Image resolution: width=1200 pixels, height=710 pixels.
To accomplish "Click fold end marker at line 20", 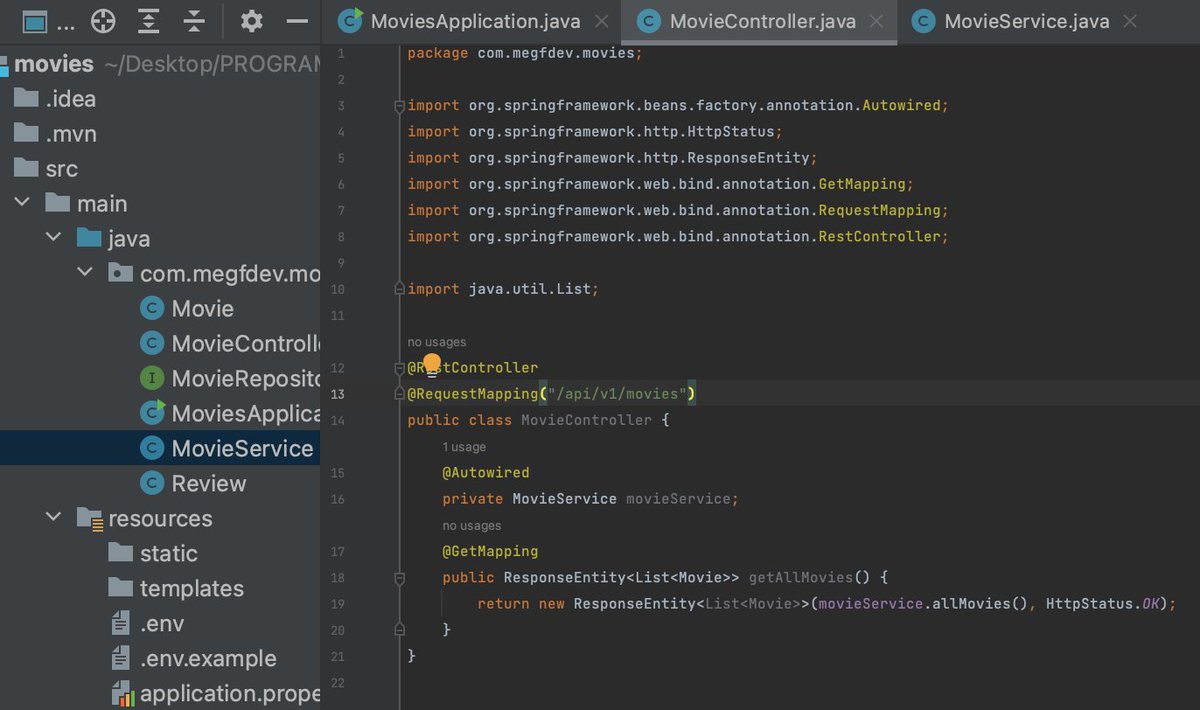I will [x=399, y=630].
